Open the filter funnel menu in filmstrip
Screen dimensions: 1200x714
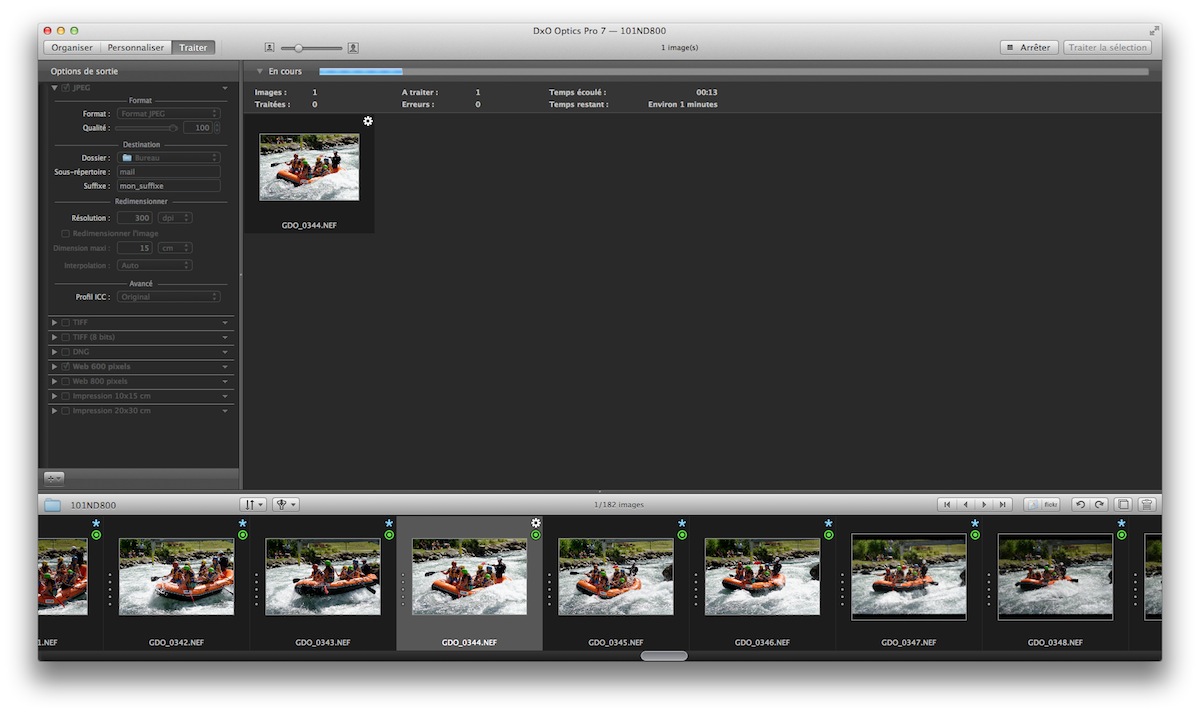pos(286,505)
